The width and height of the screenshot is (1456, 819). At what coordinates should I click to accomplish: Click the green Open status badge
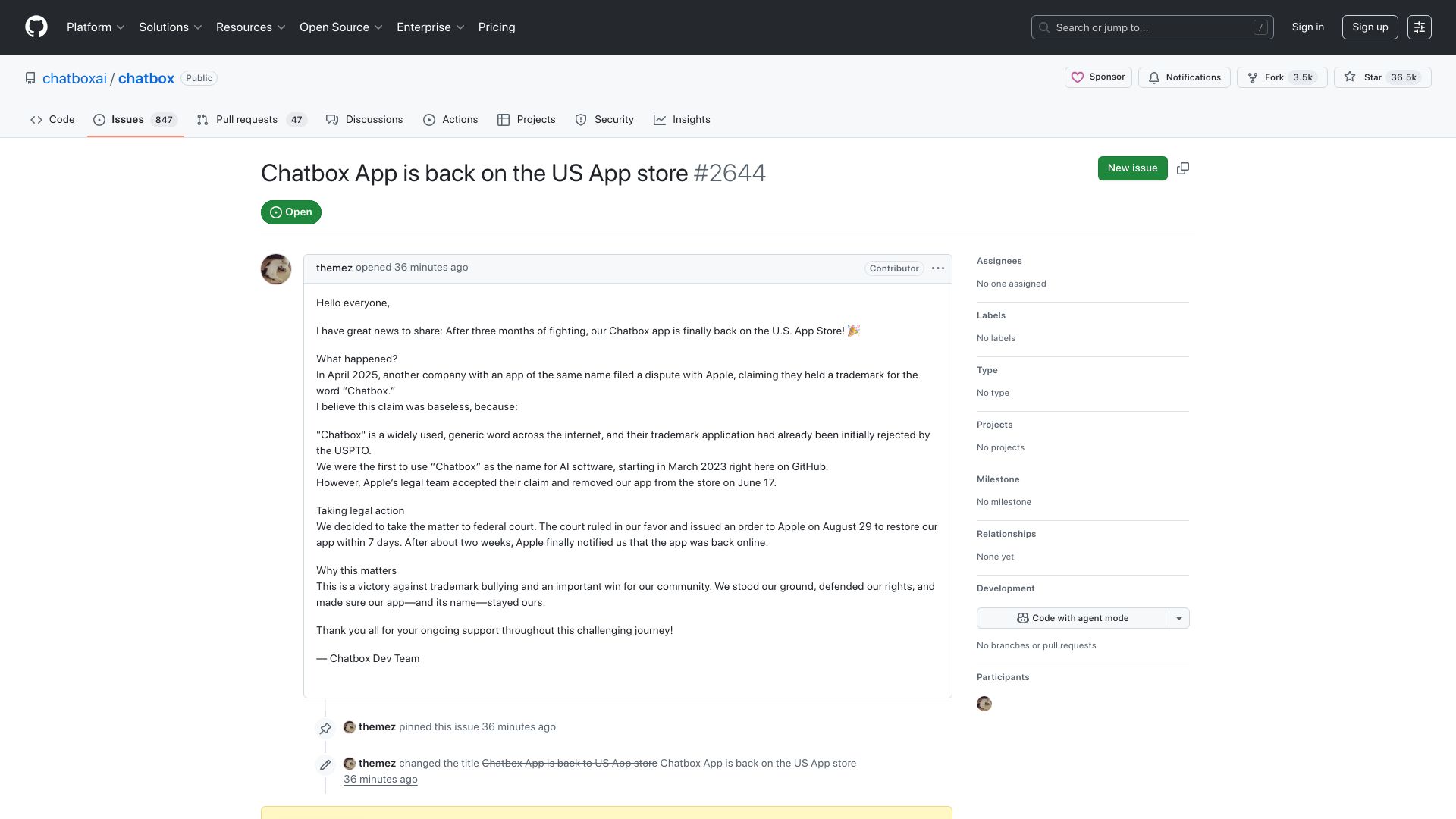(x=291, y=212)
